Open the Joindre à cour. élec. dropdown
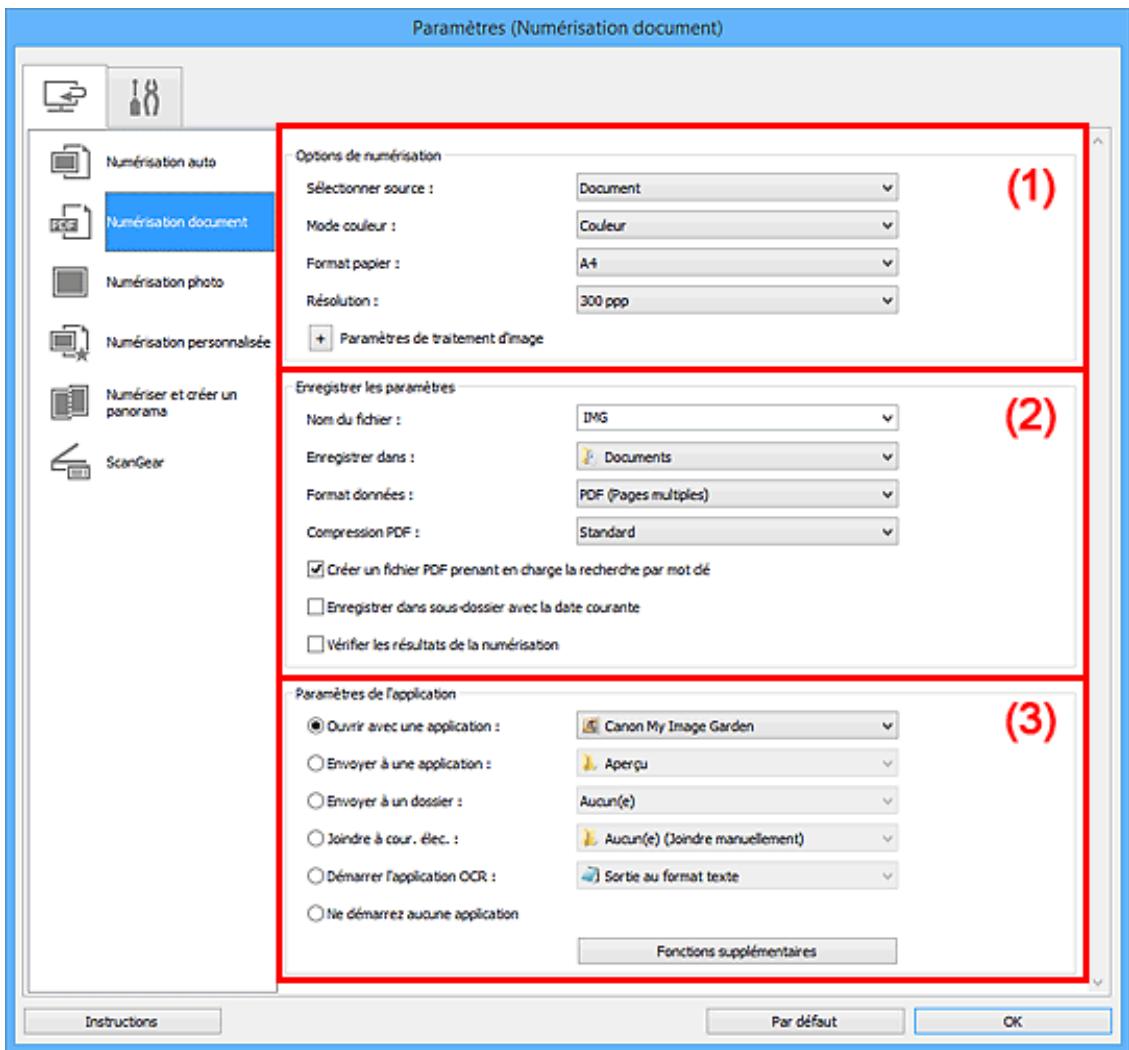This screenshot has width=1129, height=1050. coord(737,838)
